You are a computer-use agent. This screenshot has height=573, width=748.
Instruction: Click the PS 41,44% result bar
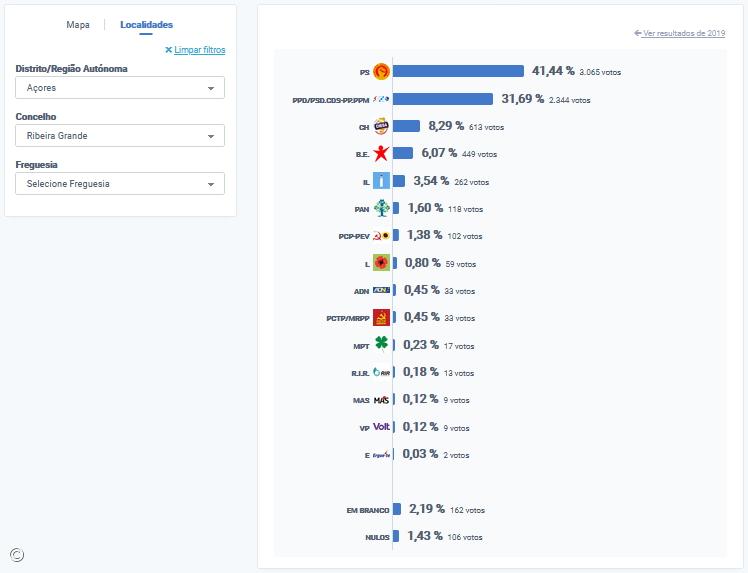[459, 71]
